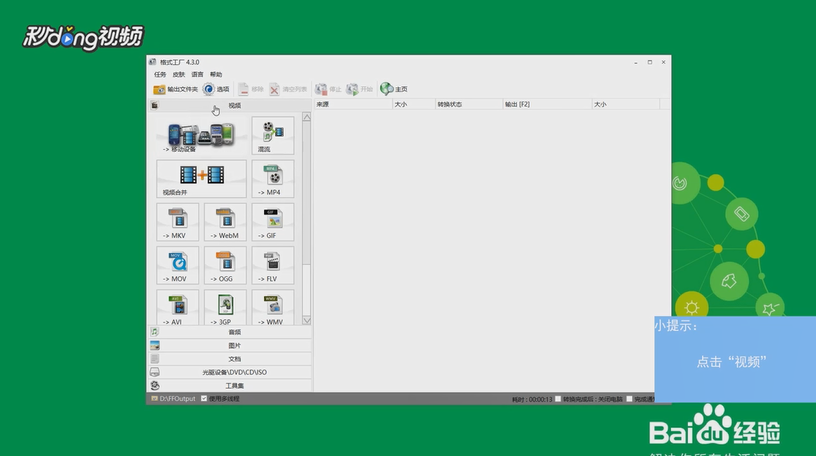
Task: Open the 帮助 help menu
Action: click(216, 74)
